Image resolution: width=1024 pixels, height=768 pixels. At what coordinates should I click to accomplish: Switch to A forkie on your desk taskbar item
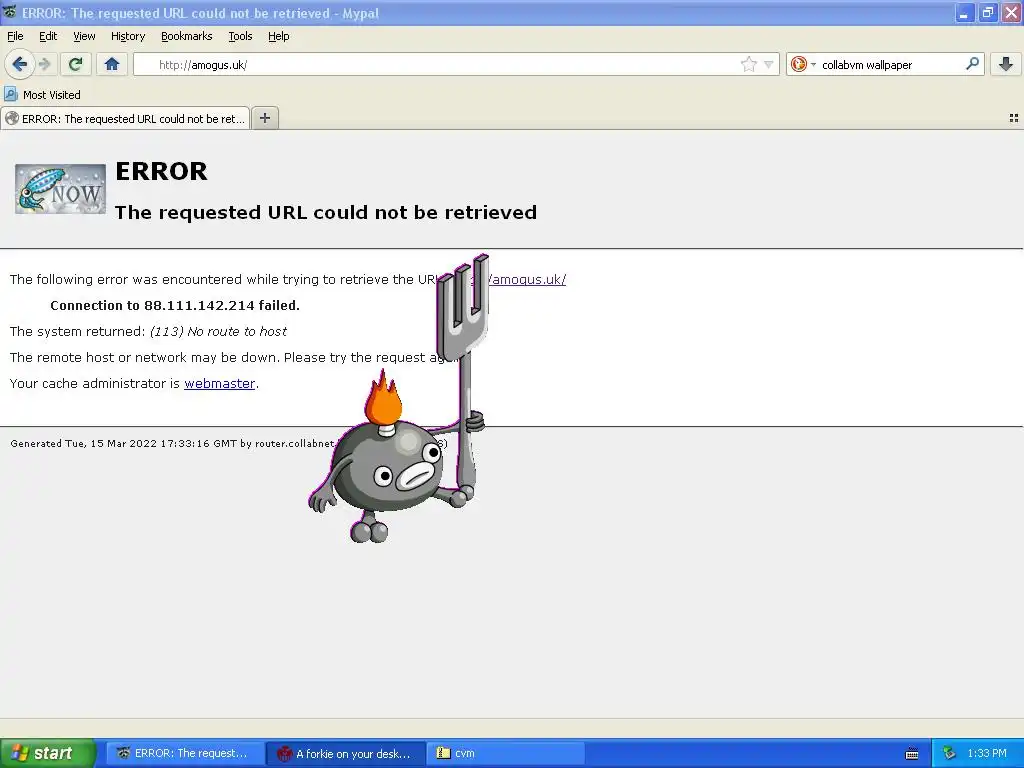(x=346, y=753)
